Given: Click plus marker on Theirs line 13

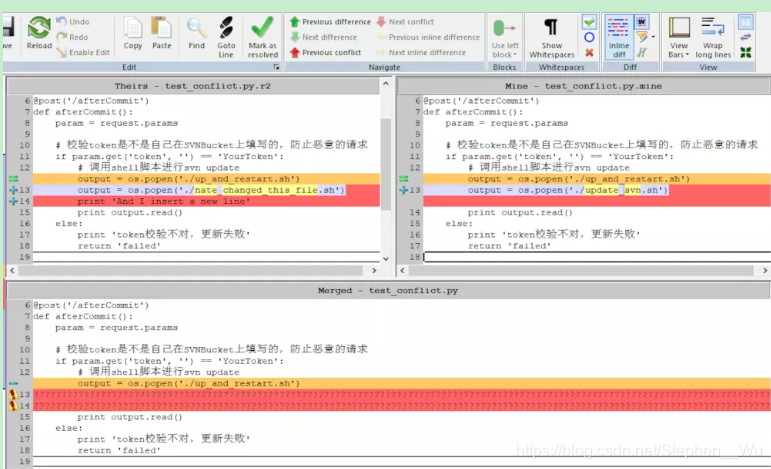Looking at the screenshot, I should point(13,190).
